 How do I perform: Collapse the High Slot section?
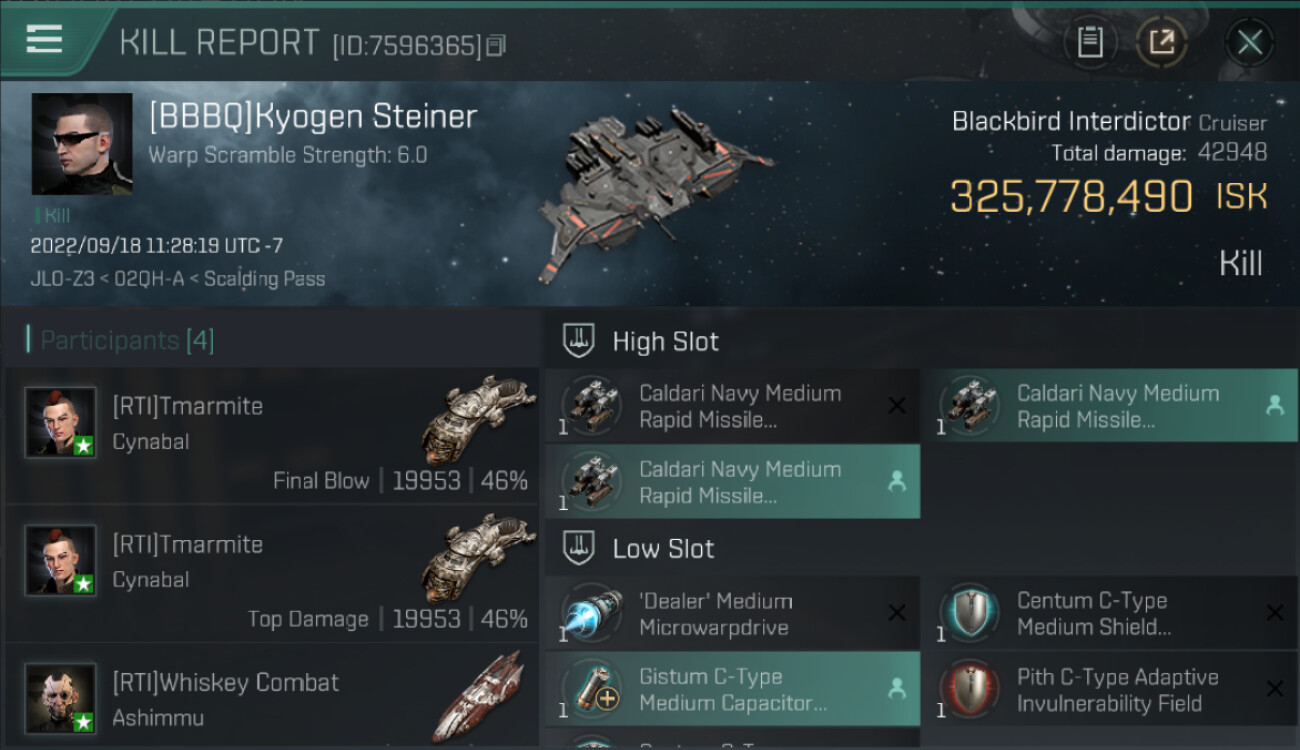point(665,342)
